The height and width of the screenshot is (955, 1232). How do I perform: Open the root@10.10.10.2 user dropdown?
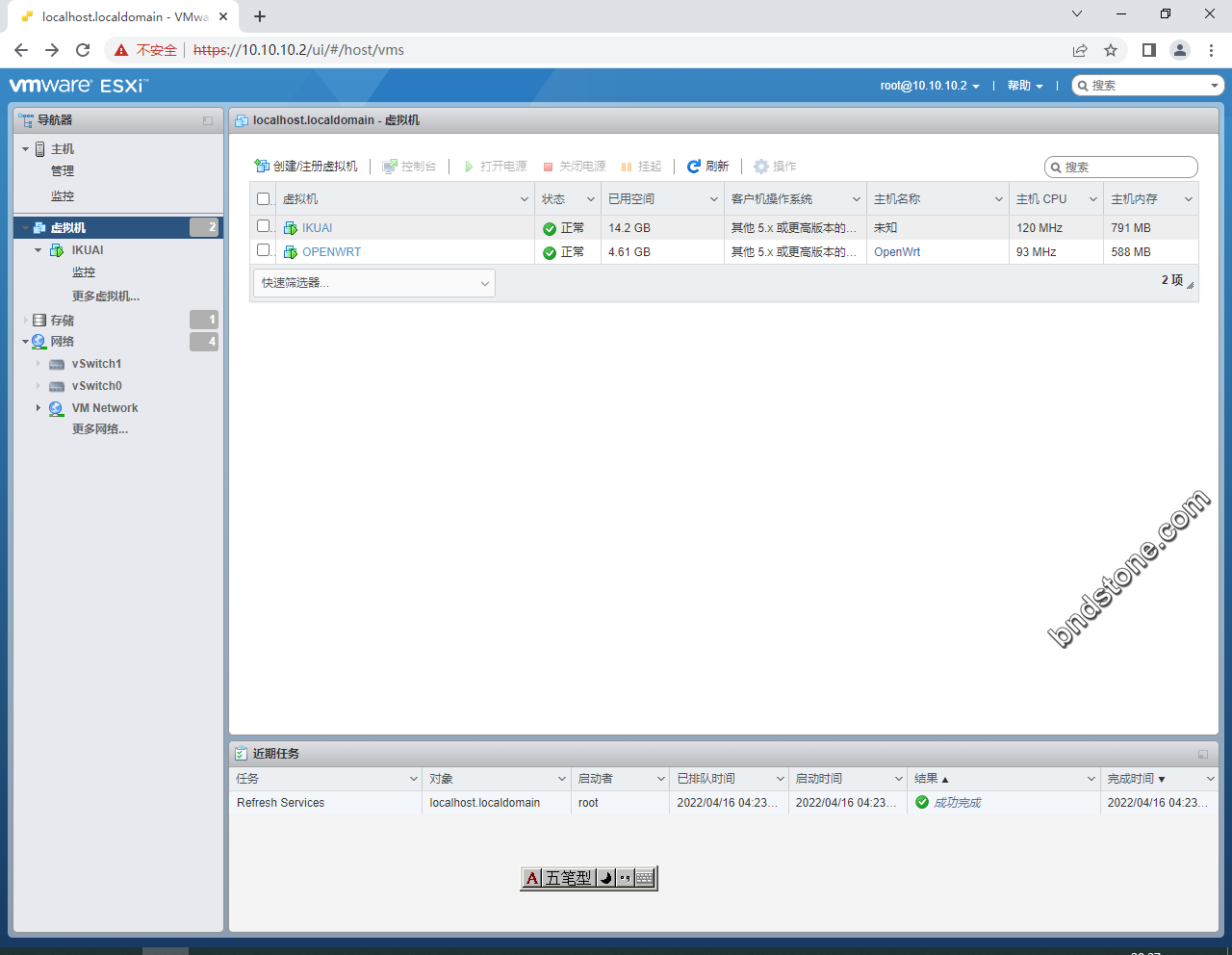point(930,86)
